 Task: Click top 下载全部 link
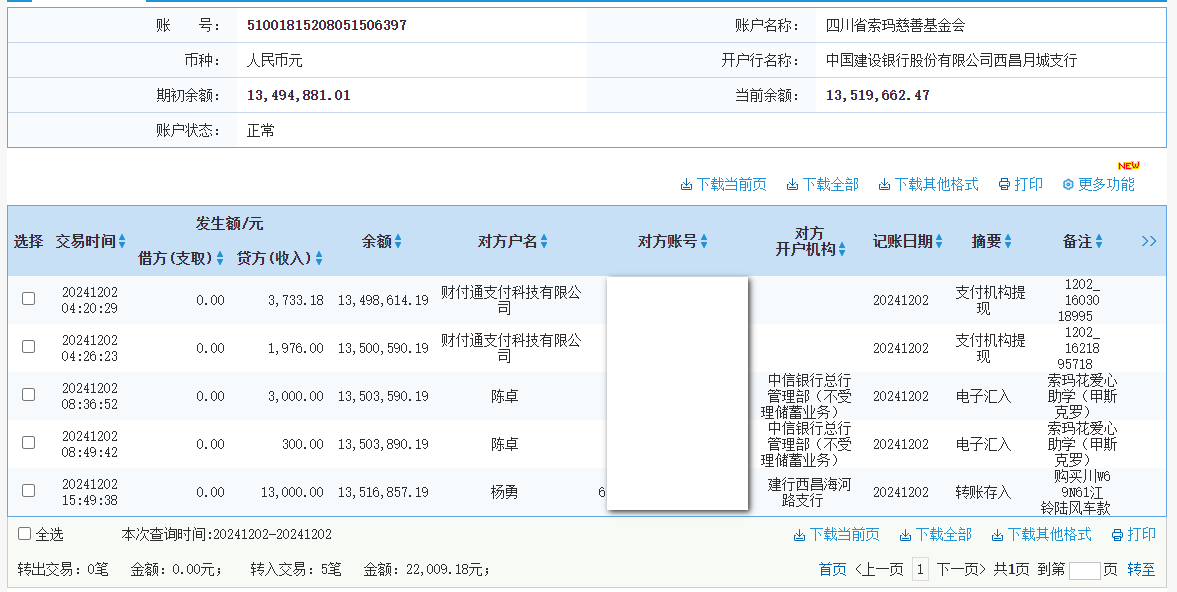pyautogui.click(x=823, y=185)
